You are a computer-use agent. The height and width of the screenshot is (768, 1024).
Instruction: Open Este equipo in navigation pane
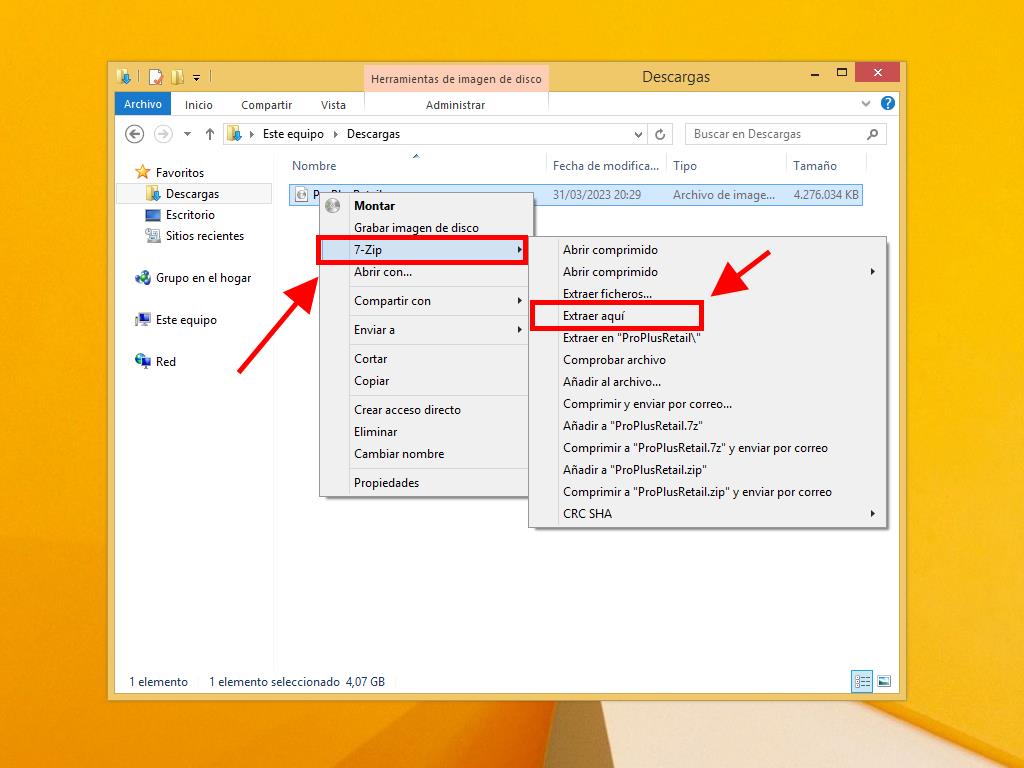tap(185, 320)
